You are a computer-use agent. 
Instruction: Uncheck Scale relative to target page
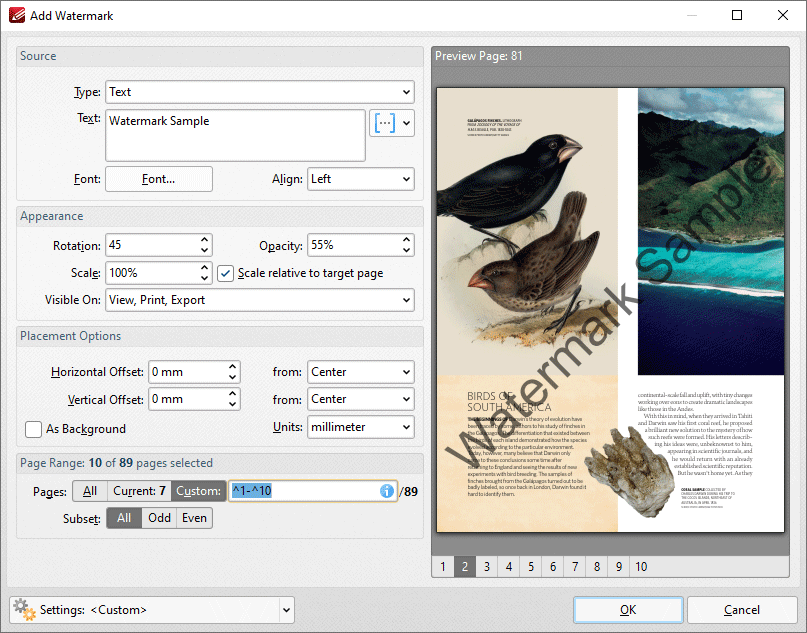click(x=225, y=273)
